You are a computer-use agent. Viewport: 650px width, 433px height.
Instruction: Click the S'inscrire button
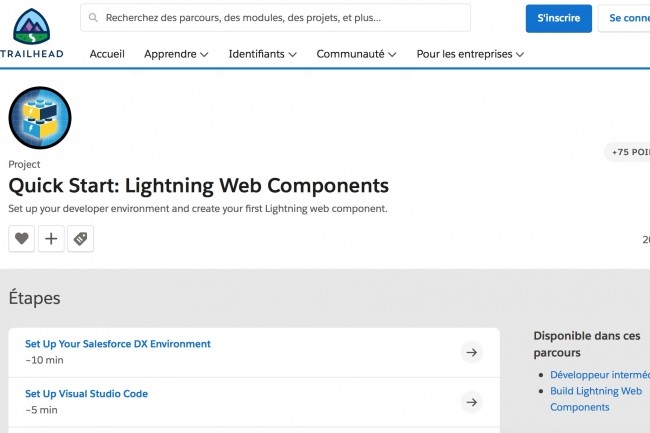559,18
